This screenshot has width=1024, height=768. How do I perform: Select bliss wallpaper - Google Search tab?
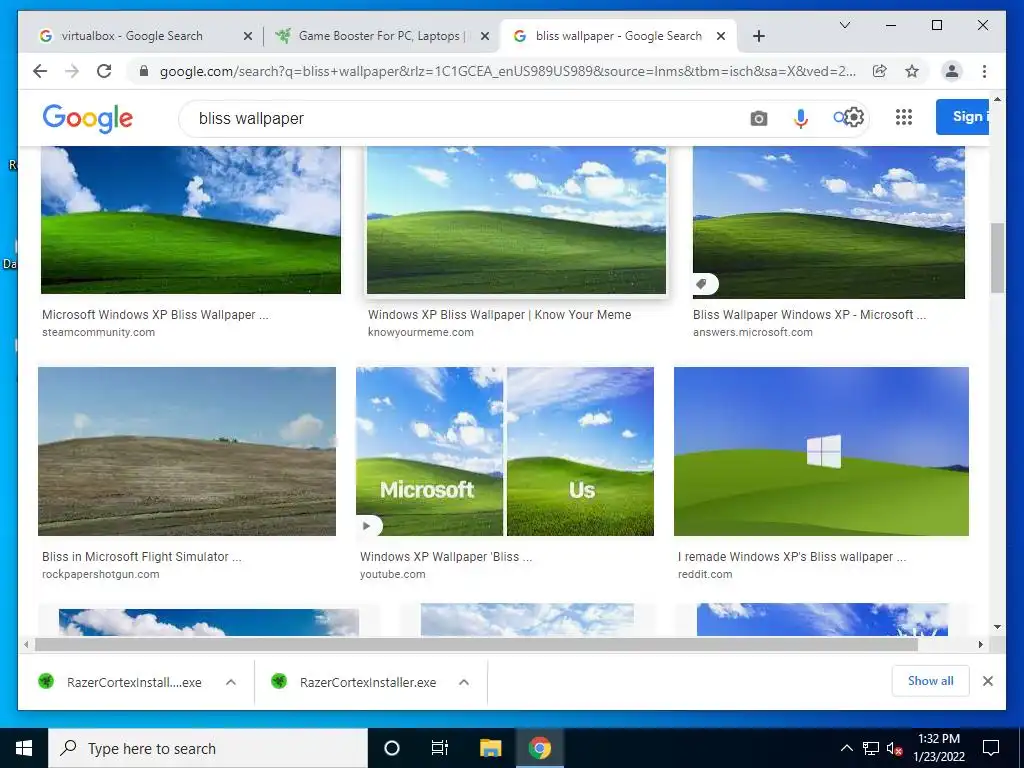[x=618, y=36]
